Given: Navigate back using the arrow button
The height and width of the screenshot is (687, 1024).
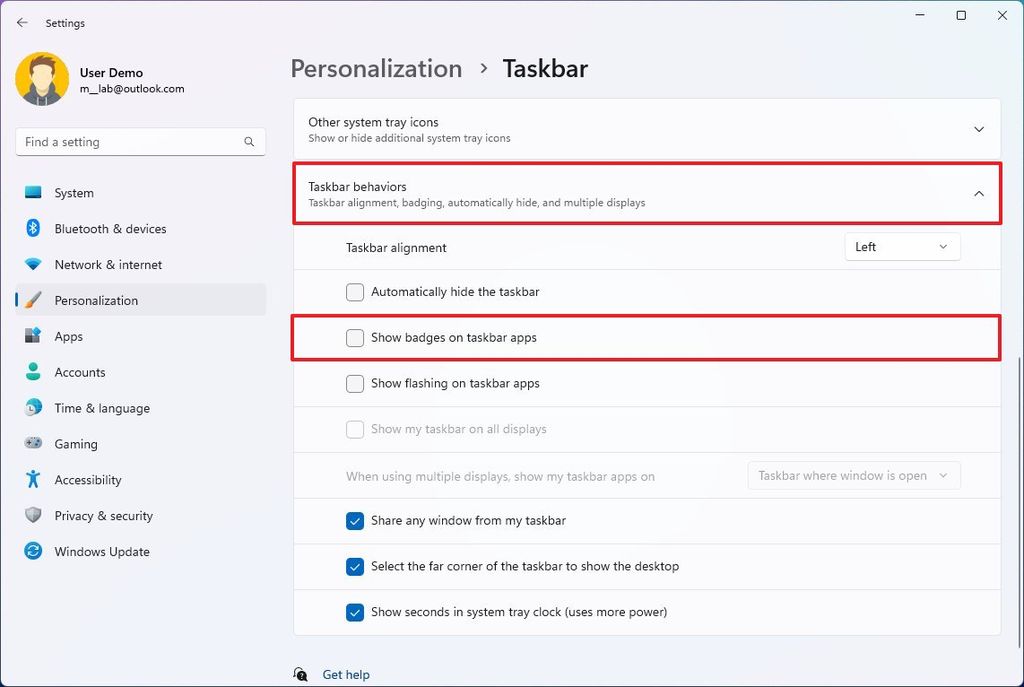Looking at the screenshot, I should pos(22,22).
